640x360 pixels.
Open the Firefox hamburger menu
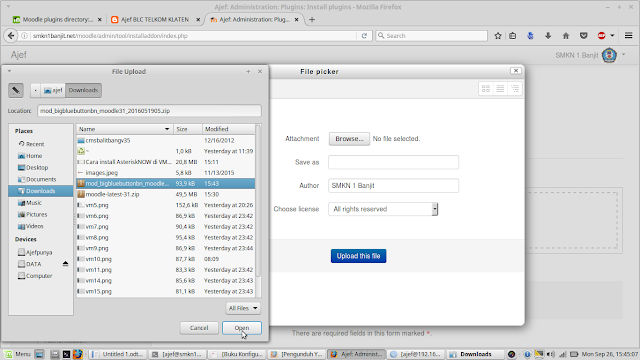629,36
